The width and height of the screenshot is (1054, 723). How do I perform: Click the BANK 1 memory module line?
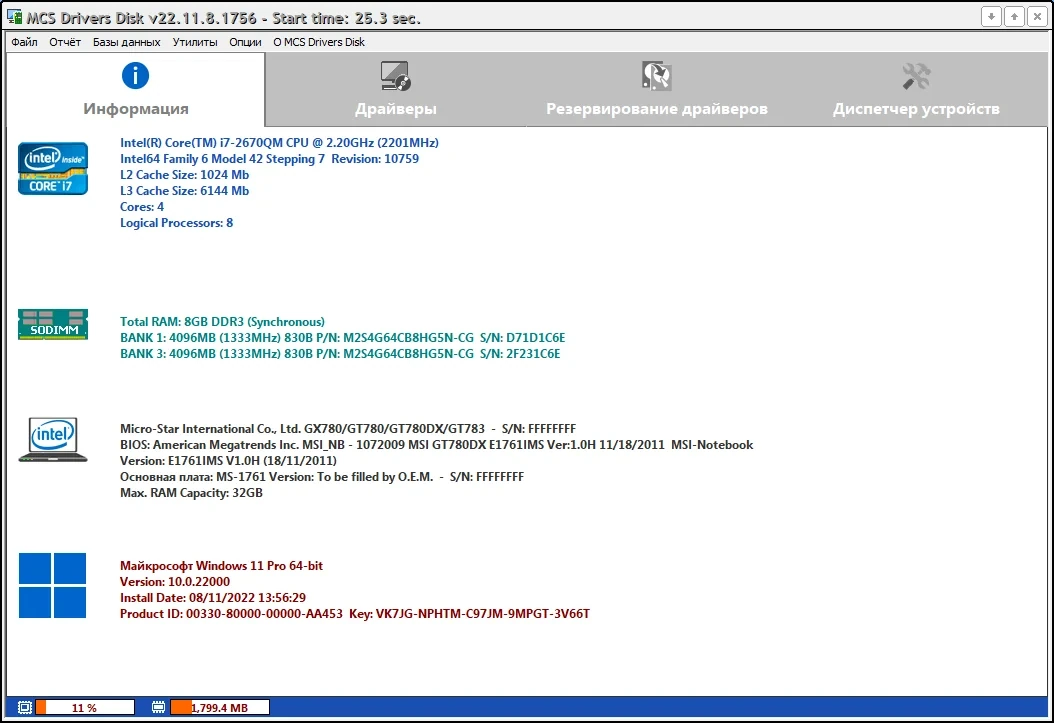(x=342, y=338)
